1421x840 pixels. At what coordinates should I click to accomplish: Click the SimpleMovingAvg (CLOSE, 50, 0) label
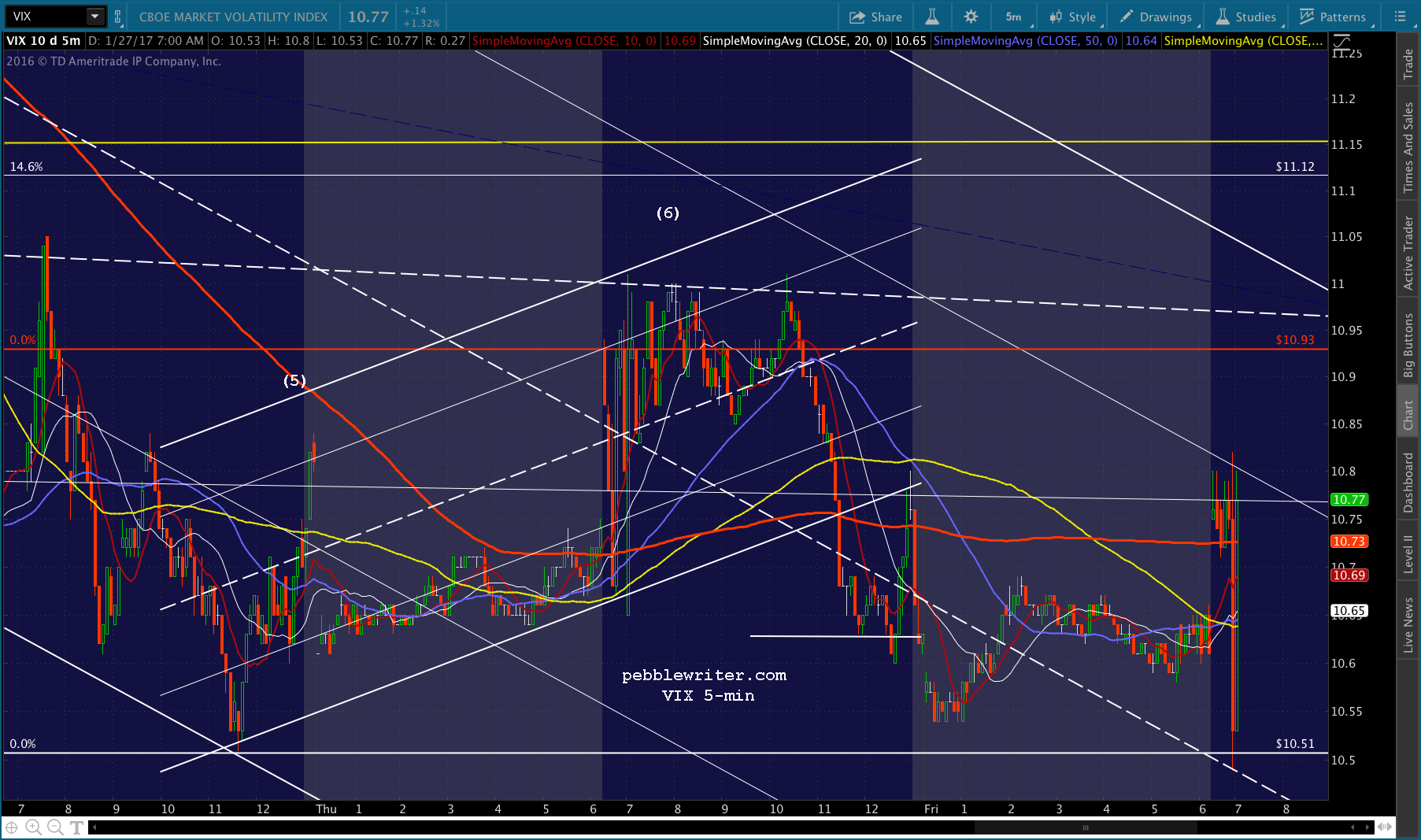pos(1025,40)
